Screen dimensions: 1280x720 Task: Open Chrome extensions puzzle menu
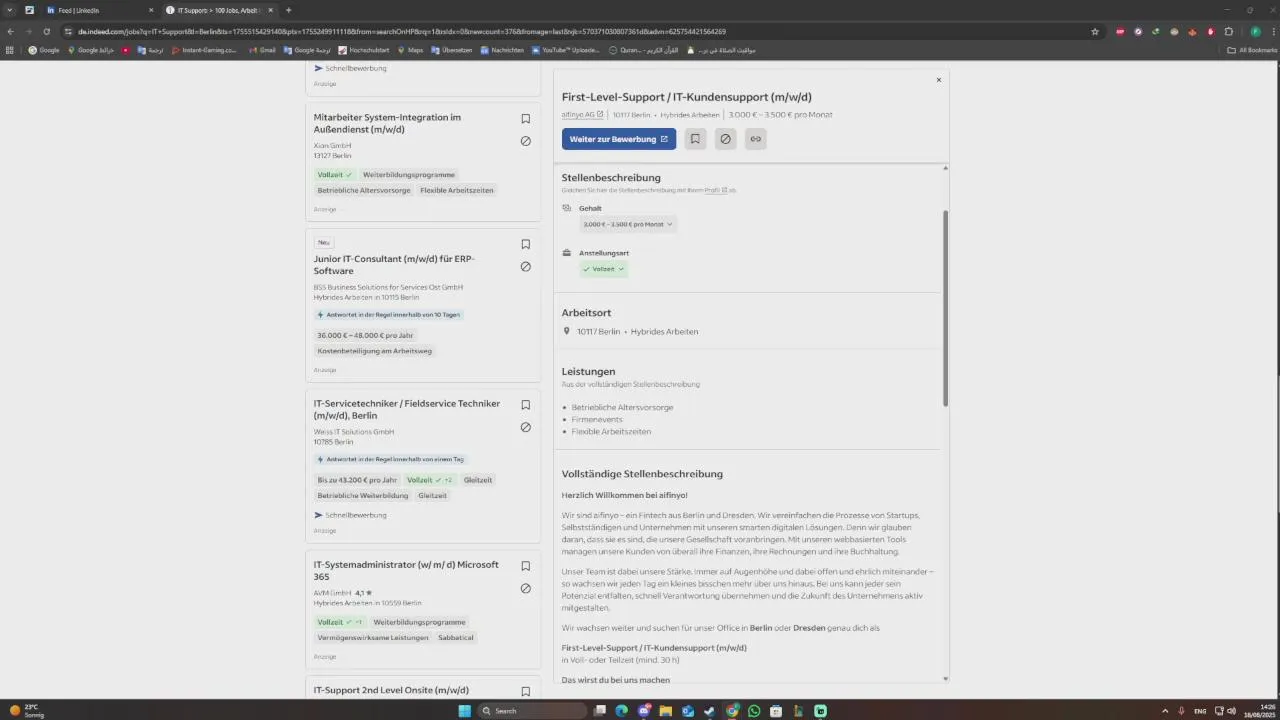[1229, 31]
